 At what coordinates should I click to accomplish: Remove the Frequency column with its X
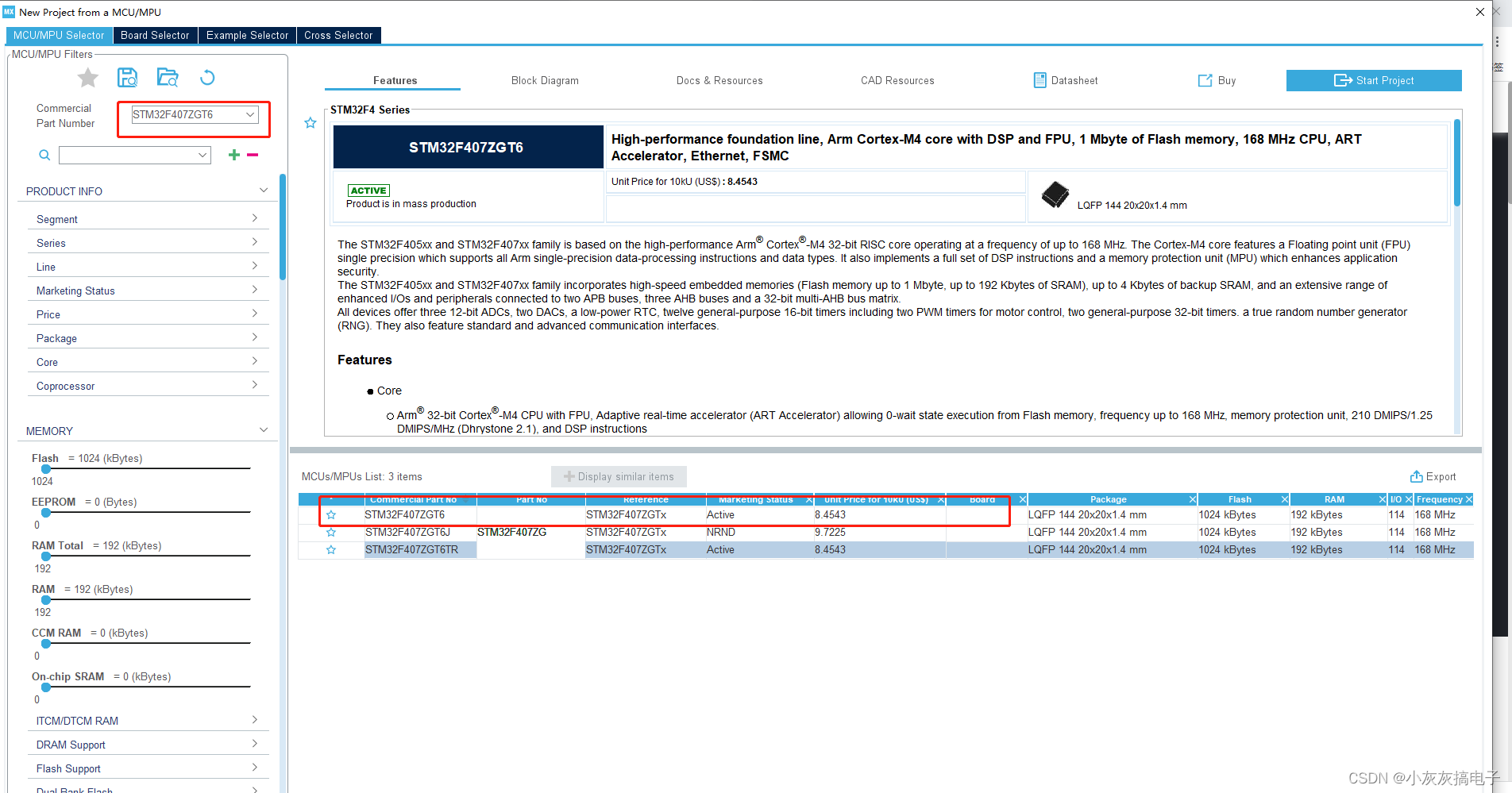(1469, 499)
